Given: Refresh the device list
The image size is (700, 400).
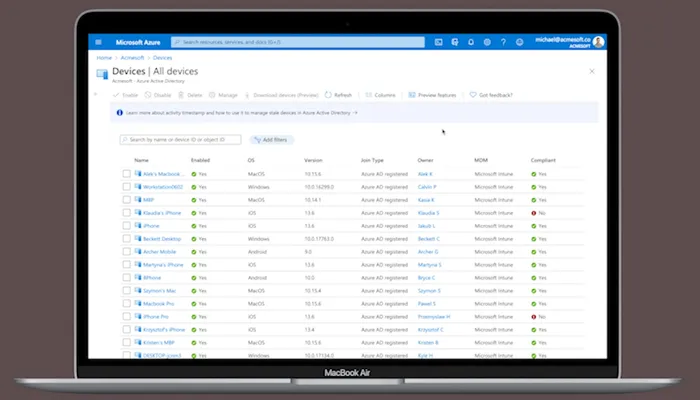Looking at the screenshot, I should coord(338,95).
